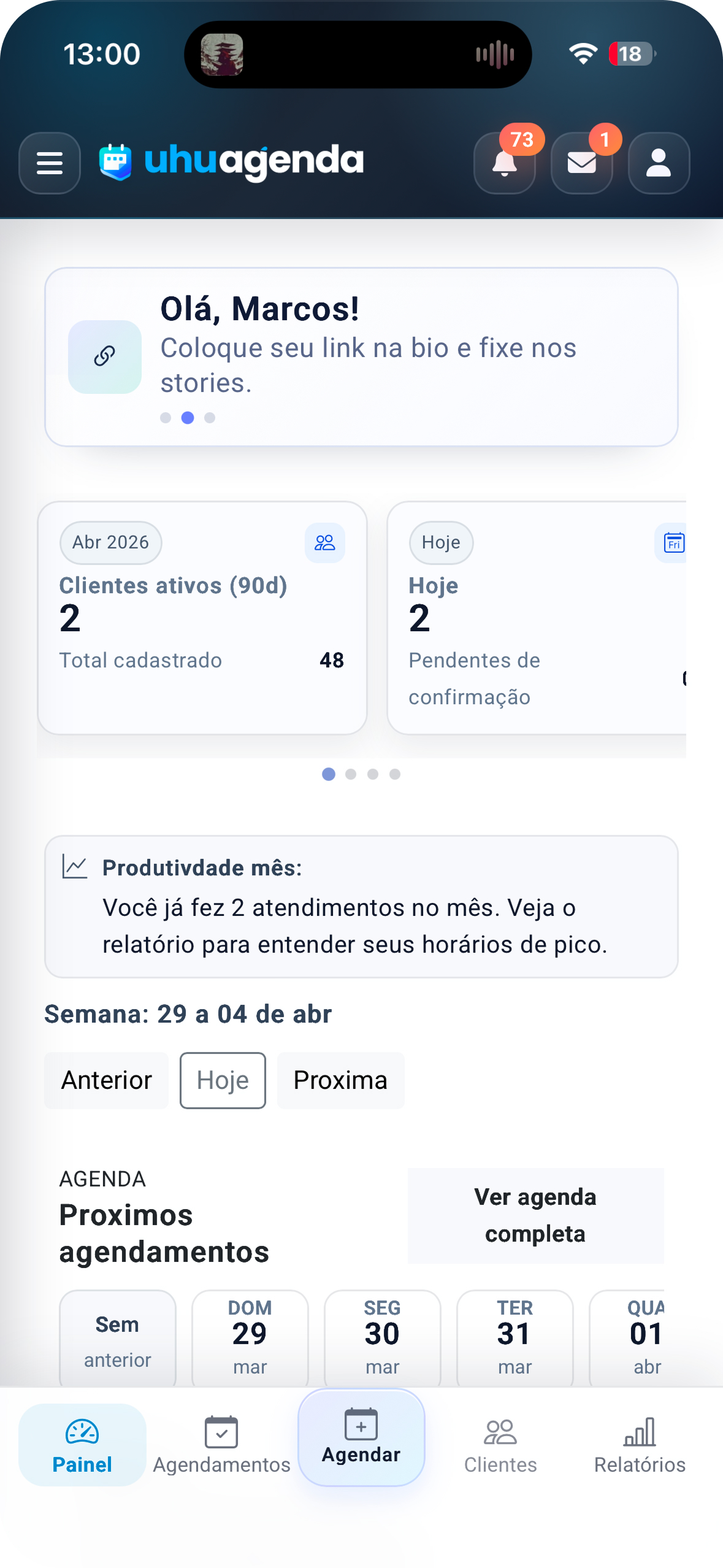This screenshot has height=1568, width=723.
Task: Open notifications bell with 73 badge
Action: click(x=504, y=163)
